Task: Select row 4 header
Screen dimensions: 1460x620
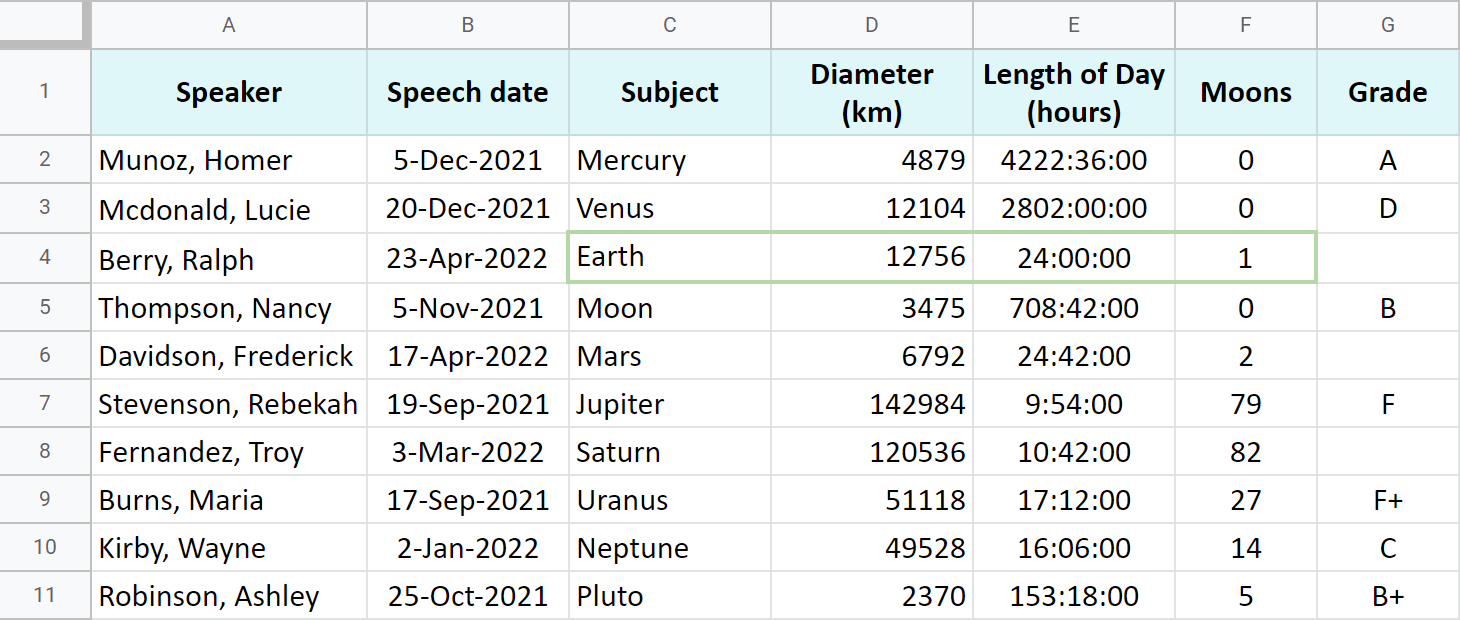Action: point(45,258)
